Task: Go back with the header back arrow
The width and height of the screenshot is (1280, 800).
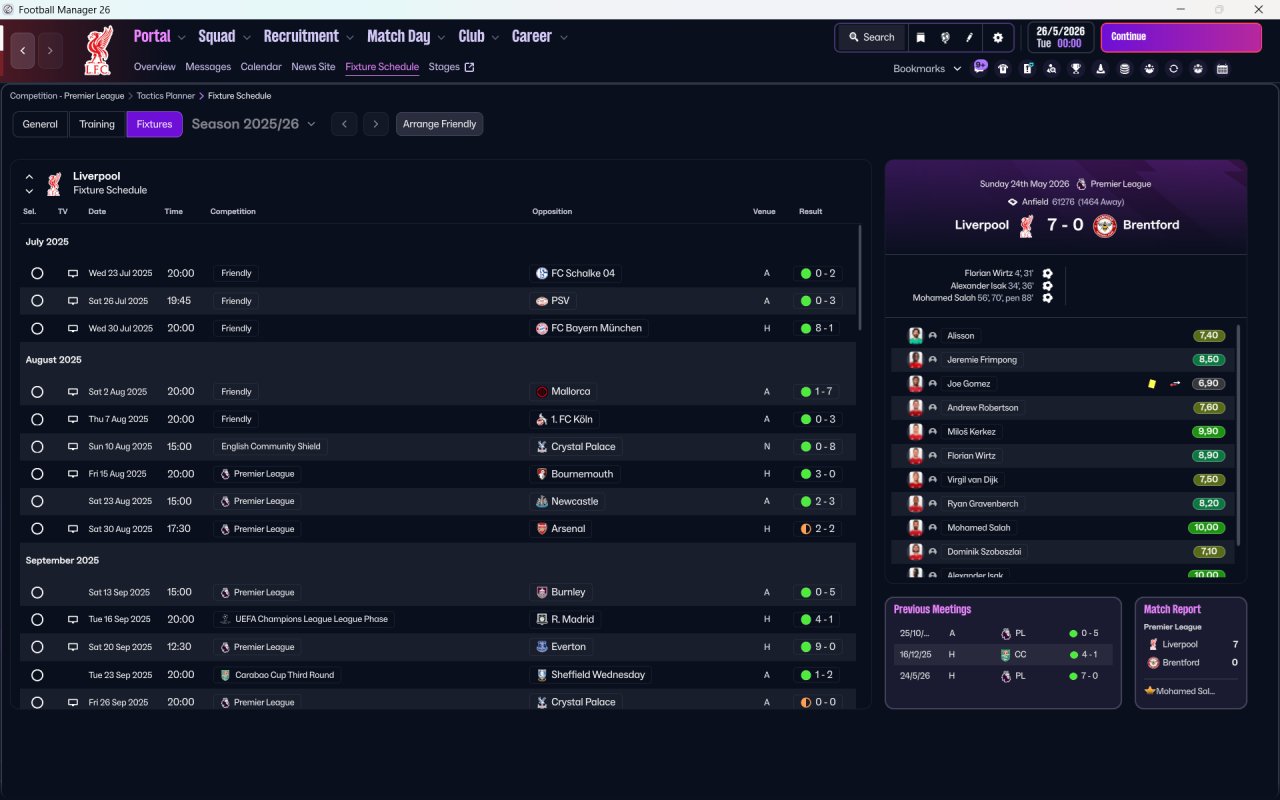Action: click(x=23, y=51)
